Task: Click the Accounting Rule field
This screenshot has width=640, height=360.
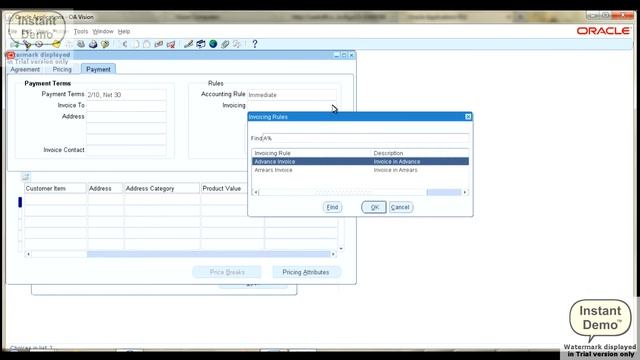Action: pyautogui.click(x=292, y=95)
